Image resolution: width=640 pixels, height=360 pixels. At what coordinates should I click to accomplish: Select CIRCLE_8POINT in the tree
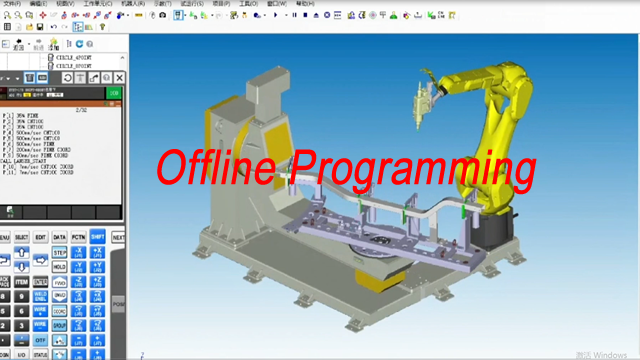point(73,66)
